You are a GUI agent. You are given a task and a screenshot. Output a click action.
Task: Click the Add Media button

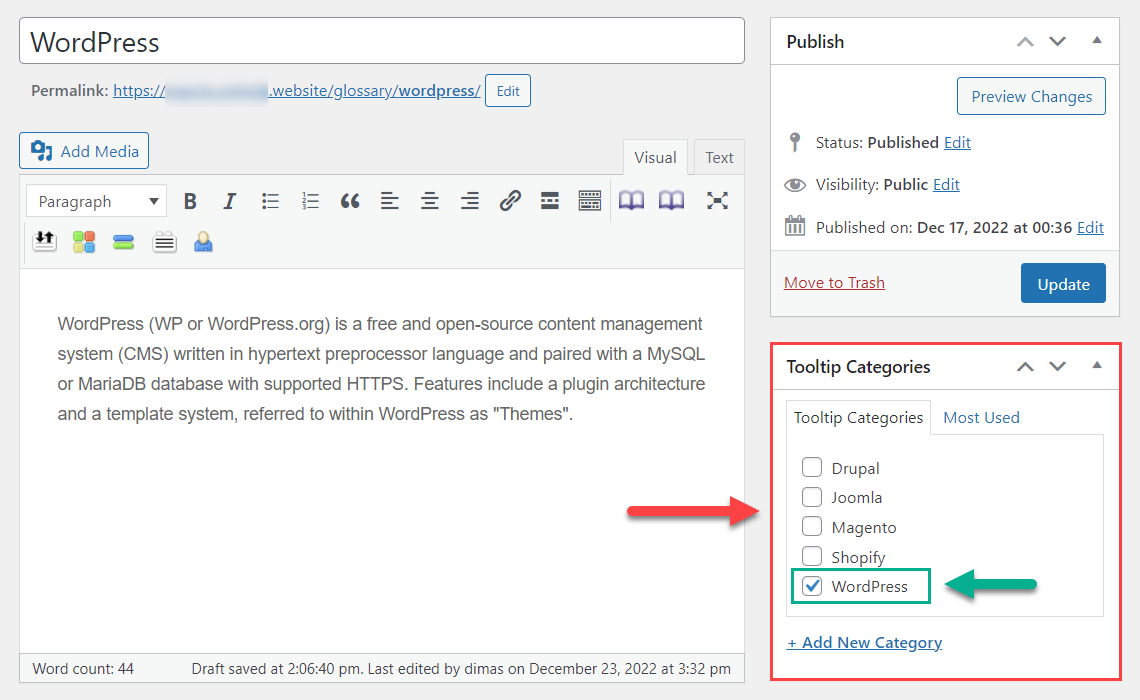(84, 150)
